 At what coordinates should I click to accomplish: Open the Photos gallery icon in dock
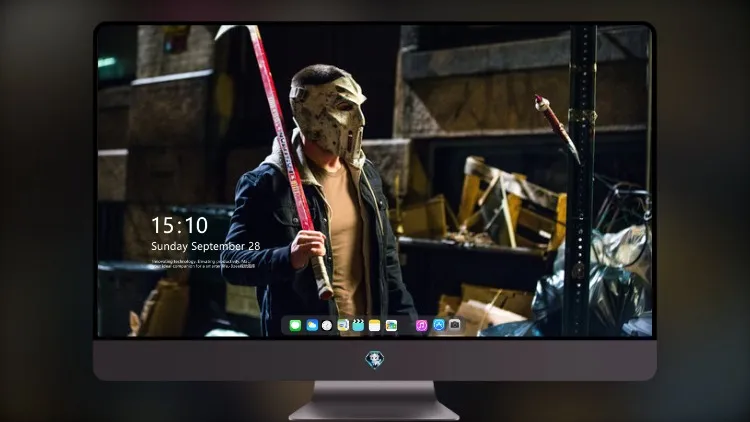[x=391, y=325]
